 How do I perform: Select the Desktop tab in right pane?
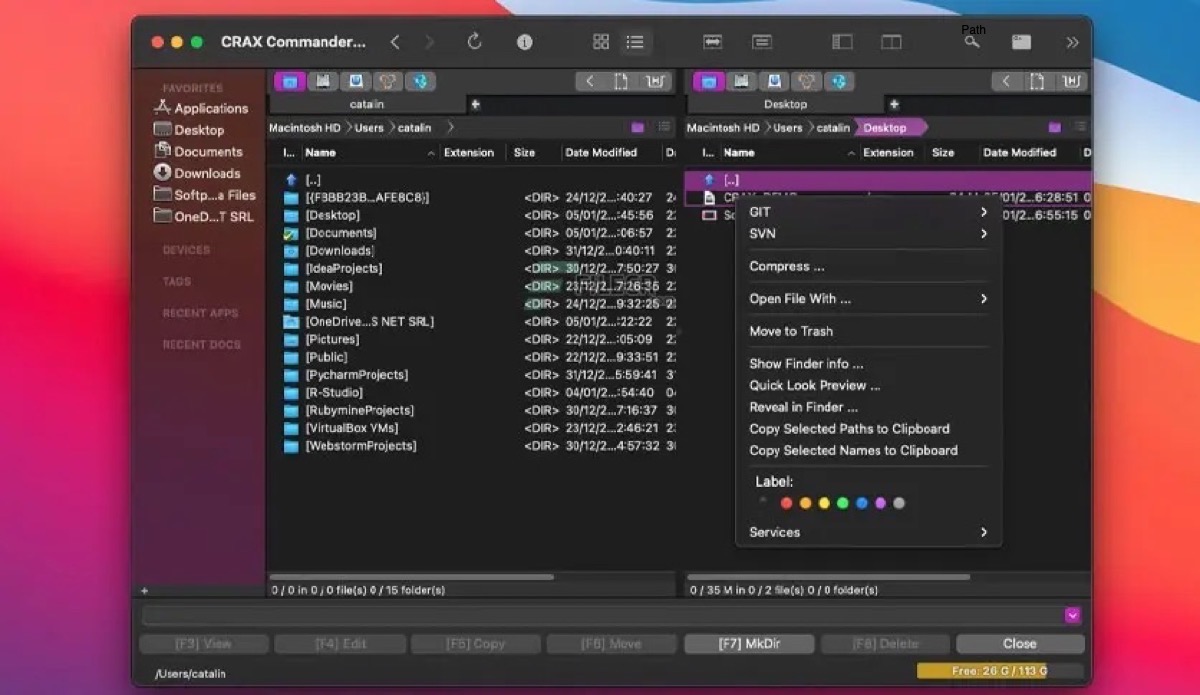785,104
